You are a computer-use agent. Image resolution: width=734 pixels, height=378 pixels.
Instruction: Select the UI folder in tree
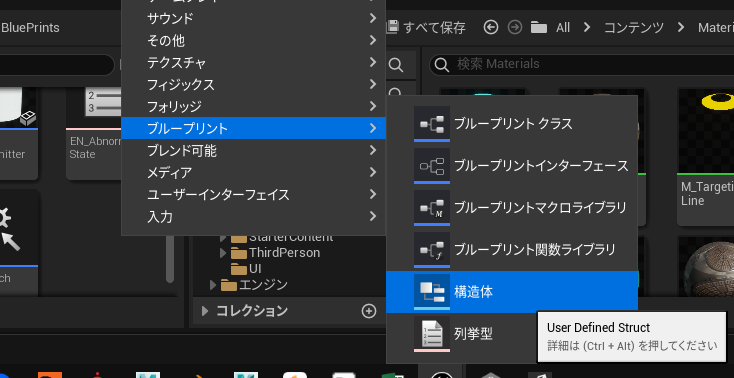click(255, 269)
